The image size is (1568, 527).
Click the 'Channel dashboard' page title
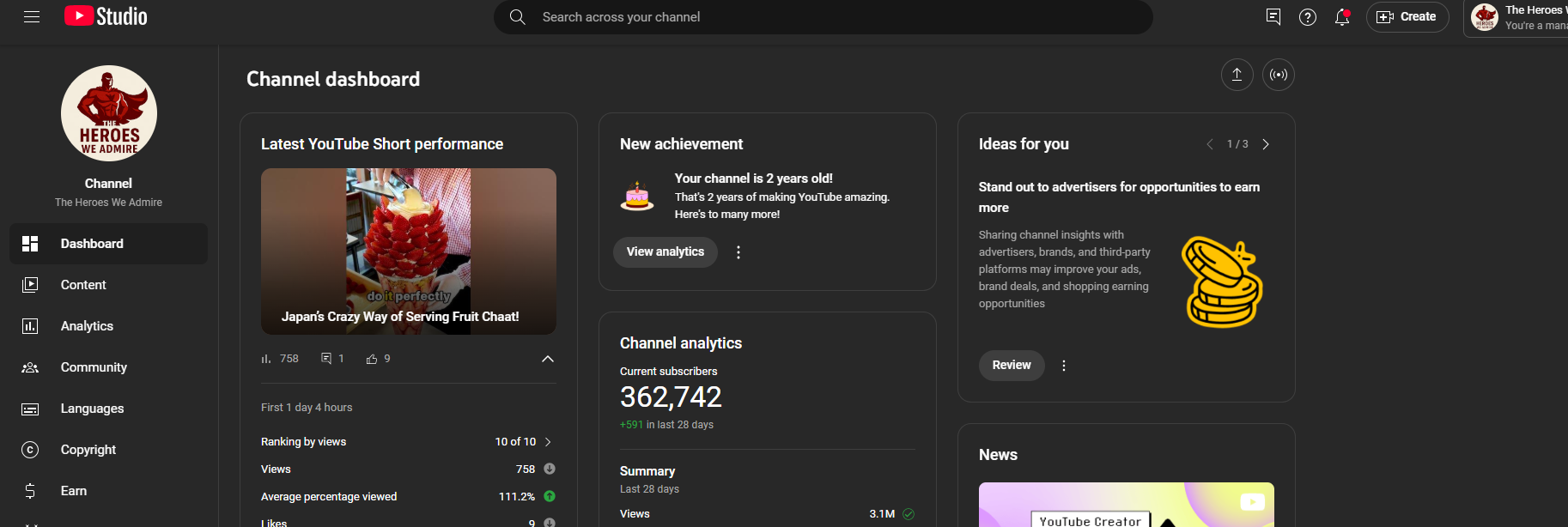coord(333,79)
